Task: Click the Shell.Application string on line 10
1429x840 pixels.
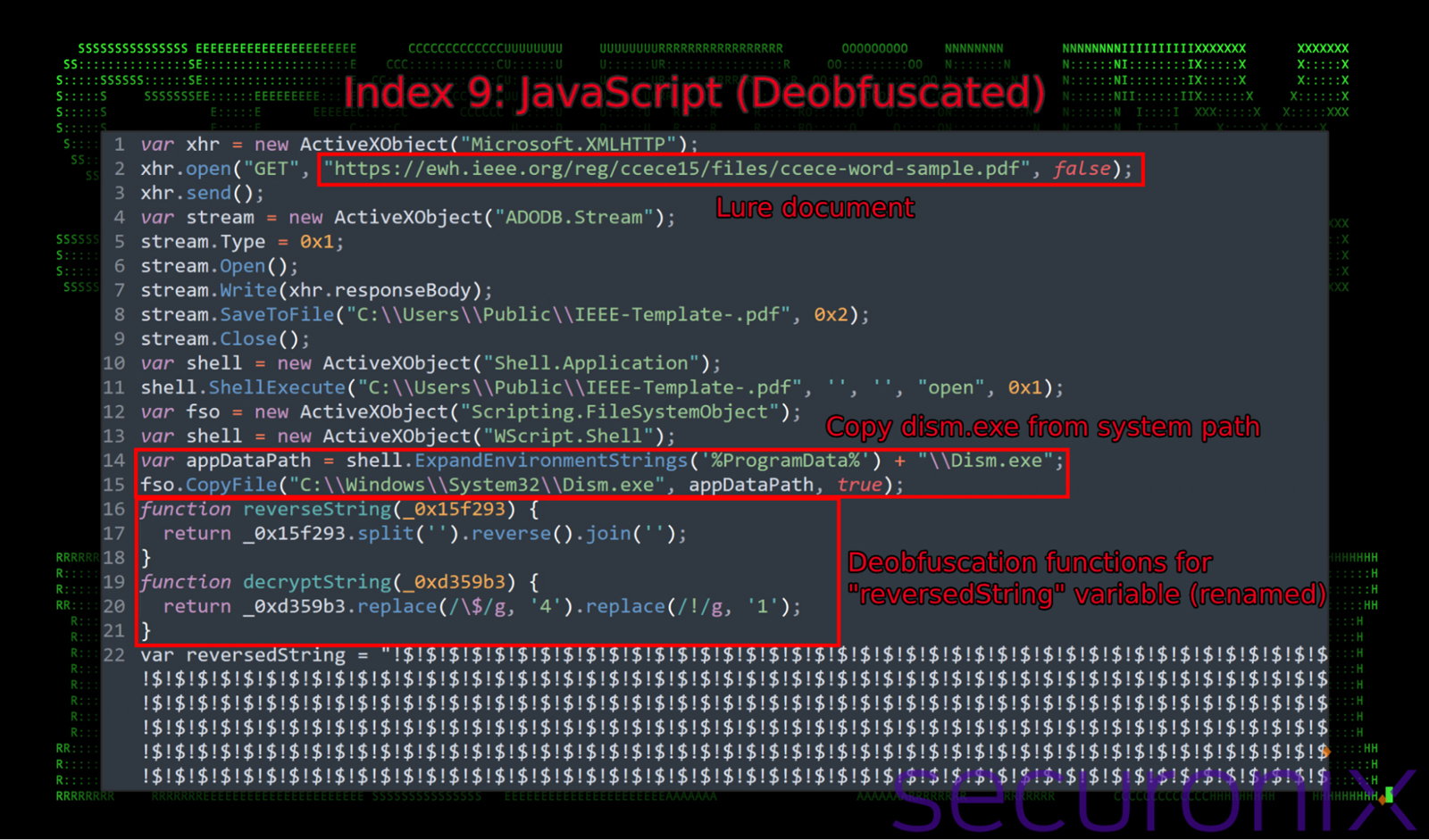Action: [594, 362]
